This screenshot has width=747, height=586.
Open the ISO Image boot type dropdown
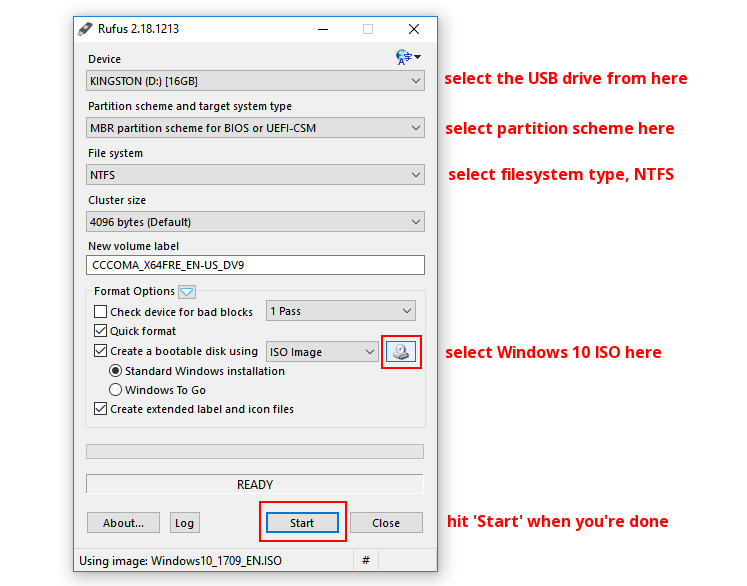pyautogui.click(x=322, y=352)
